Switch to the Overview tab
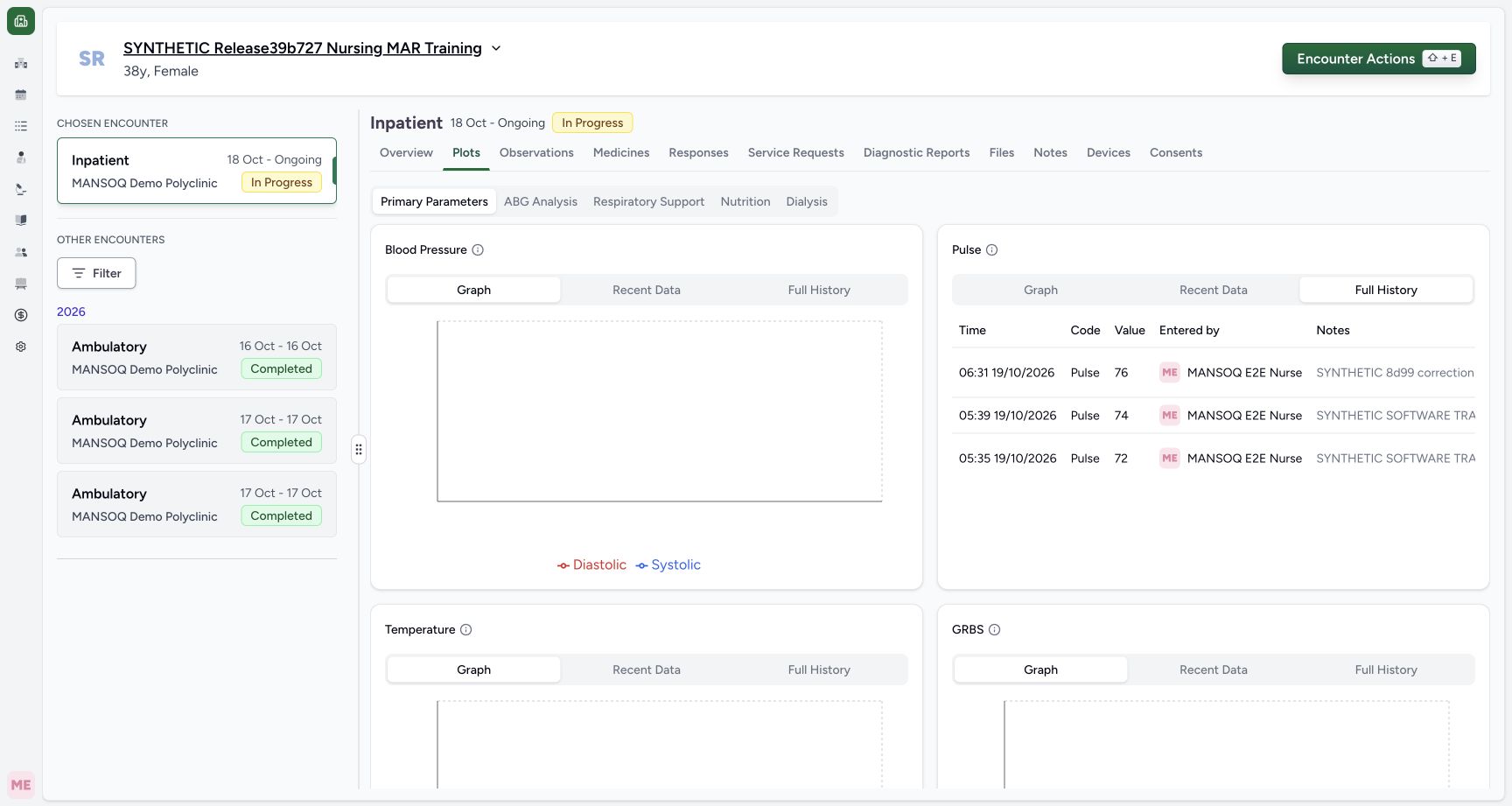Viewport: 1512px width, 806px height. [406, 152]
